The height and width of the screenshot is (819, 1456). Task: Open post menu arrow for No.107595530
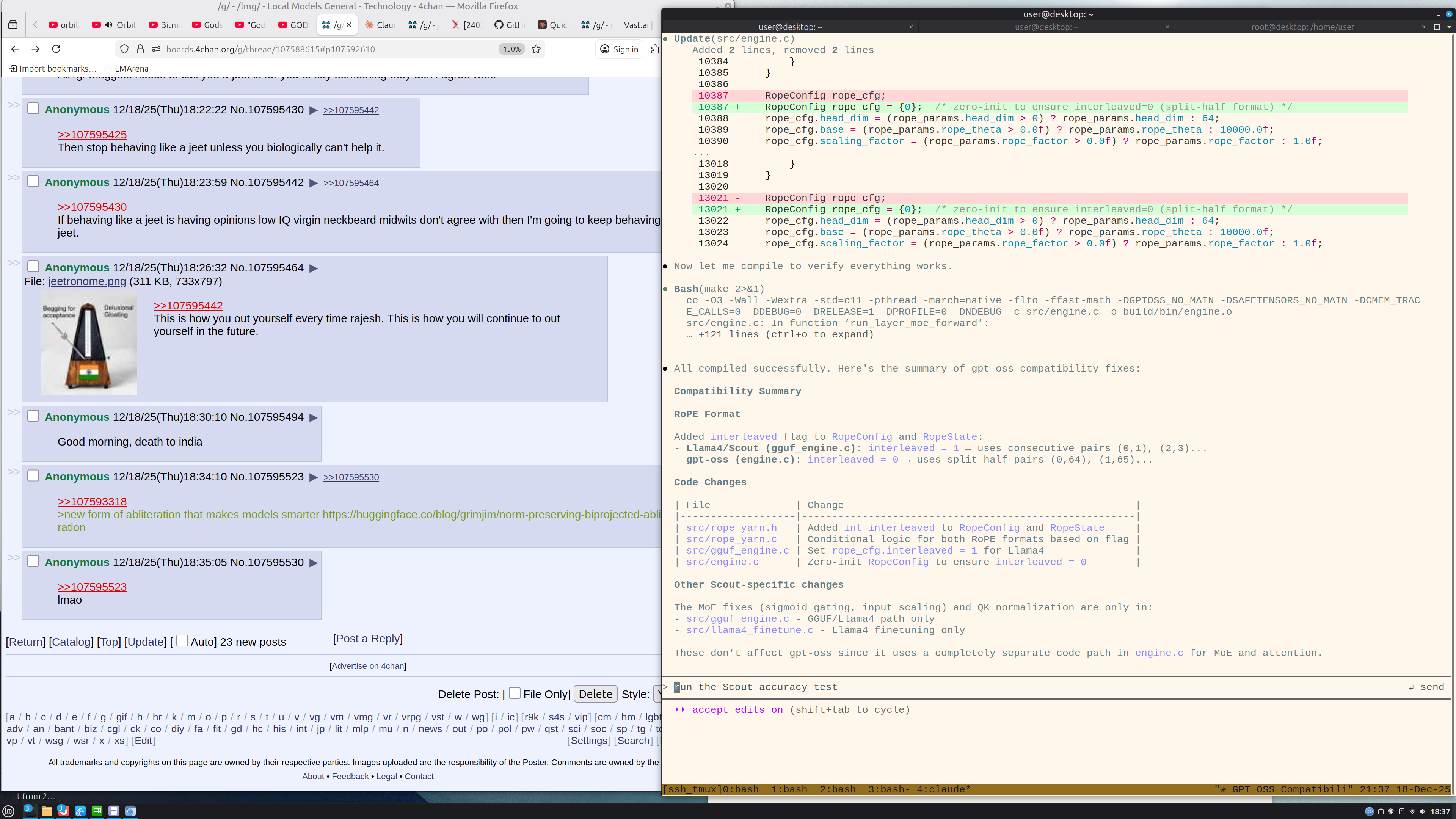314,563
